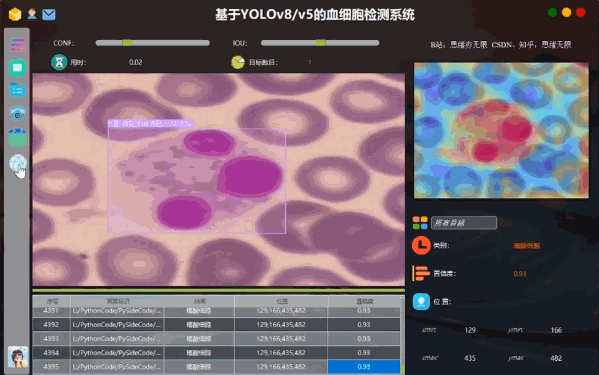Viewport: 599px width, 375px height.
Task: Open the user profile icon in title bar
Action: (32, 14)
